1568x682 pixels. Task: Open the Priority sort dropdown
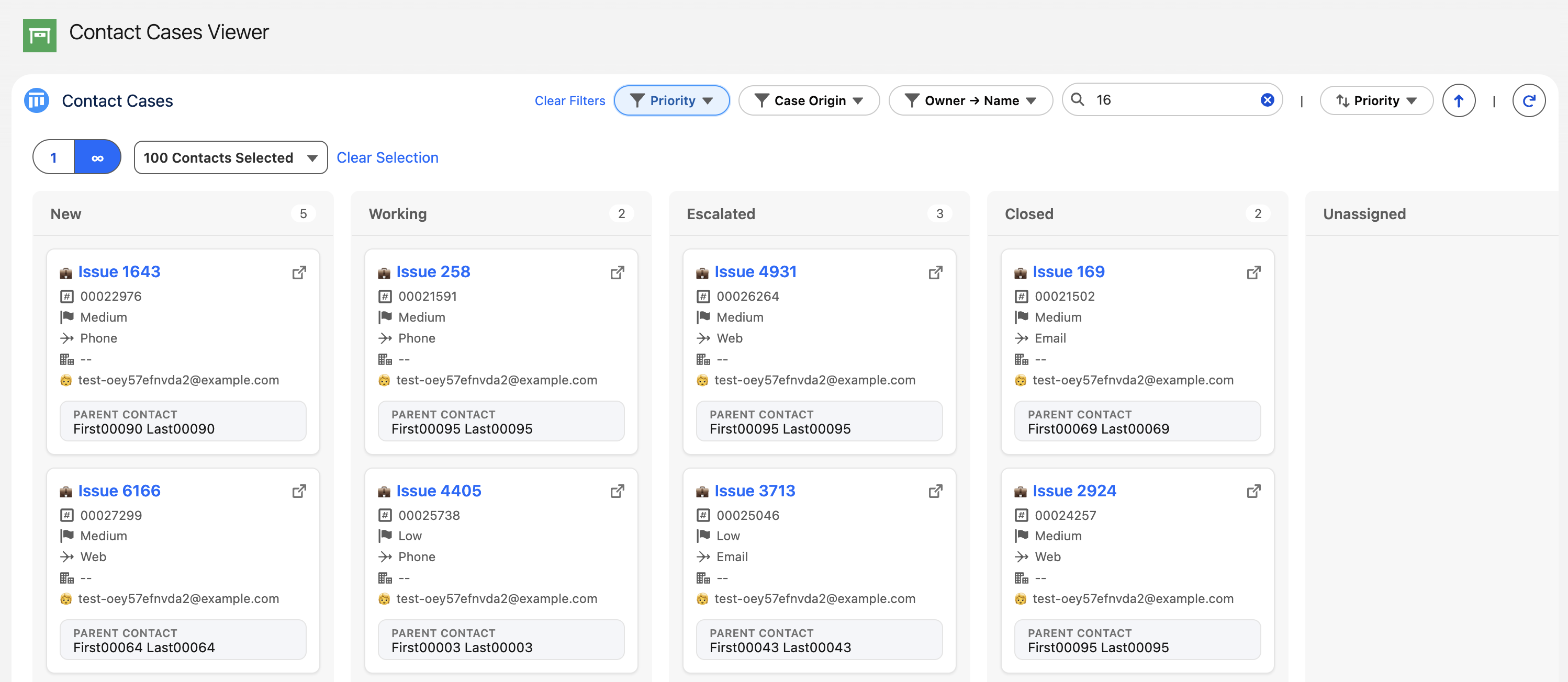(x=1376, y=101)
